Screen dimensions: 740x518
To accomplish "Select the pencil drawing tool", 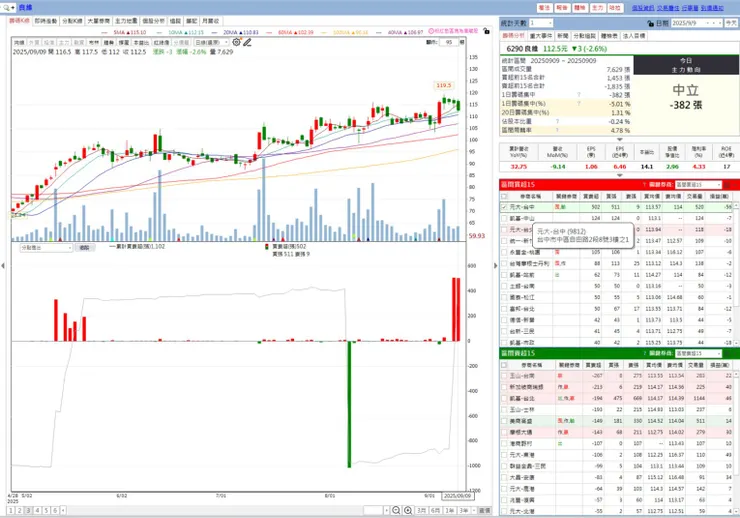I will (x=247, y=42).
